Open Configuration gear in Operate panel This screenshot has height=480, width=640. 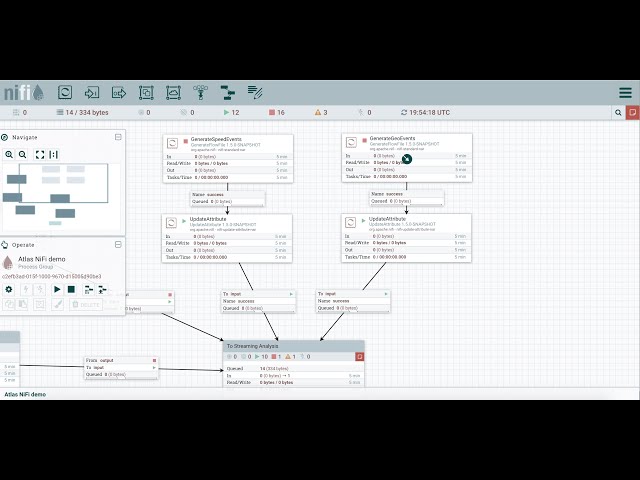(x=9, y=289)
